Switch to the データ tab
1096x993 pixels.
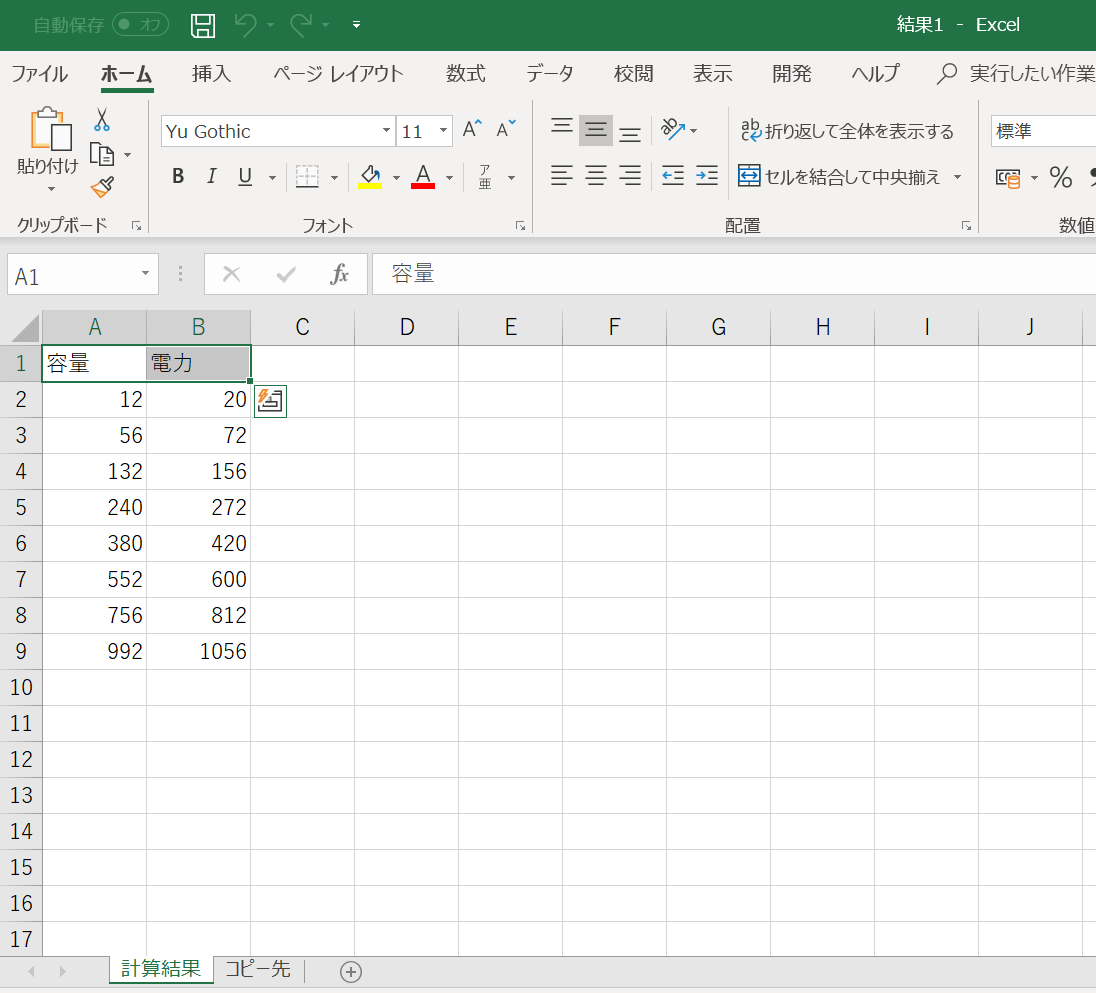coord(549,73)
